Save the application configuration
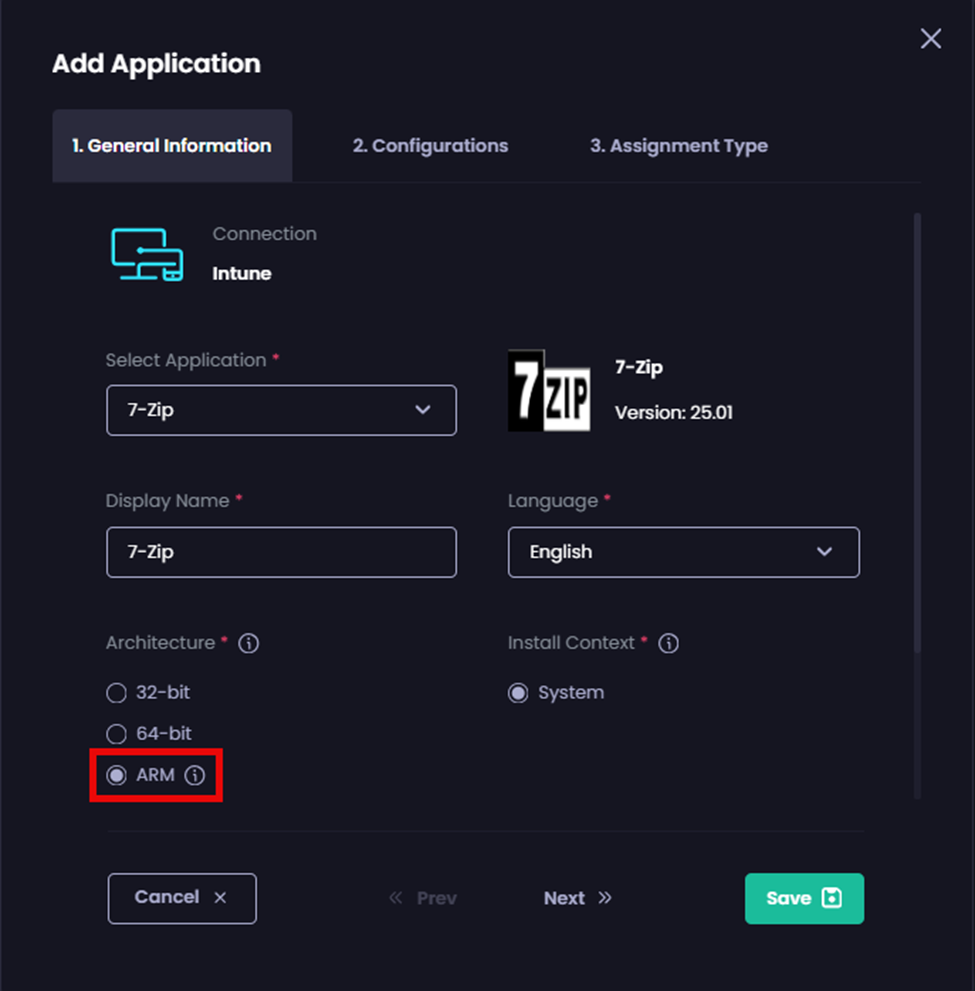The width and height of the screenshot is (975, 991). 804,898
